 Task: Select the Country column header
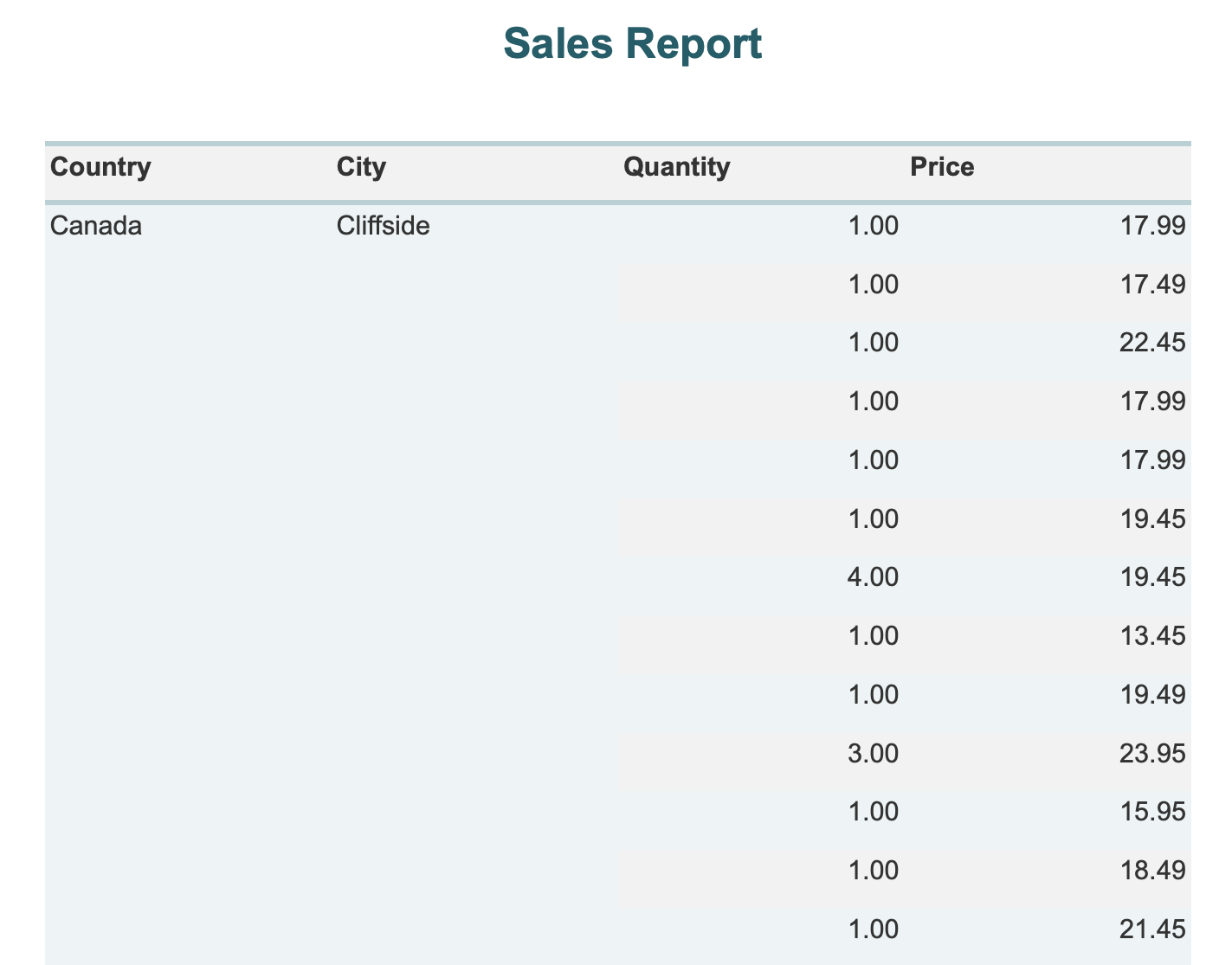(x=100, y=166)
